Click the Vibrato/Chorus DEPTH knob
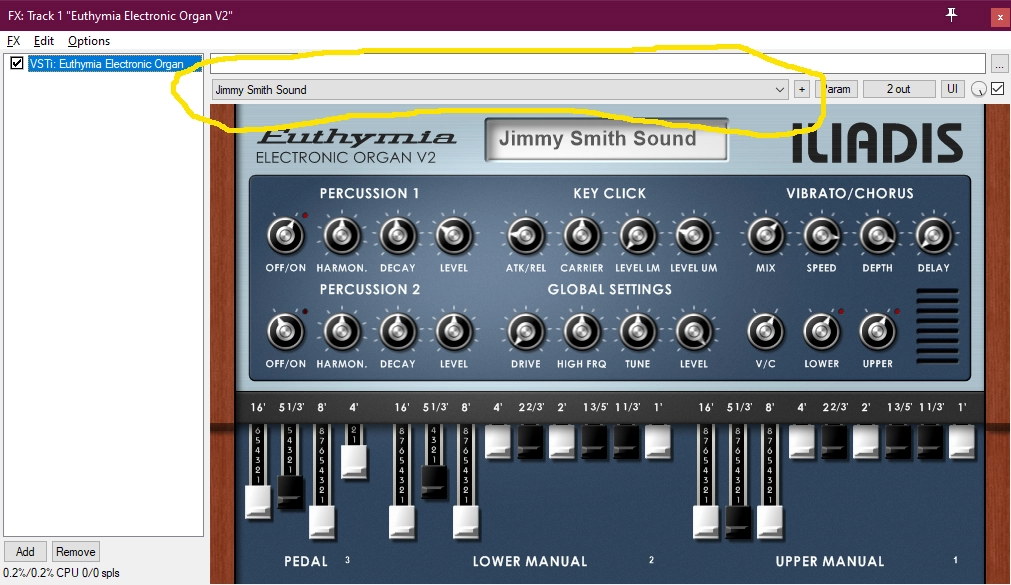 coord(877,235)
